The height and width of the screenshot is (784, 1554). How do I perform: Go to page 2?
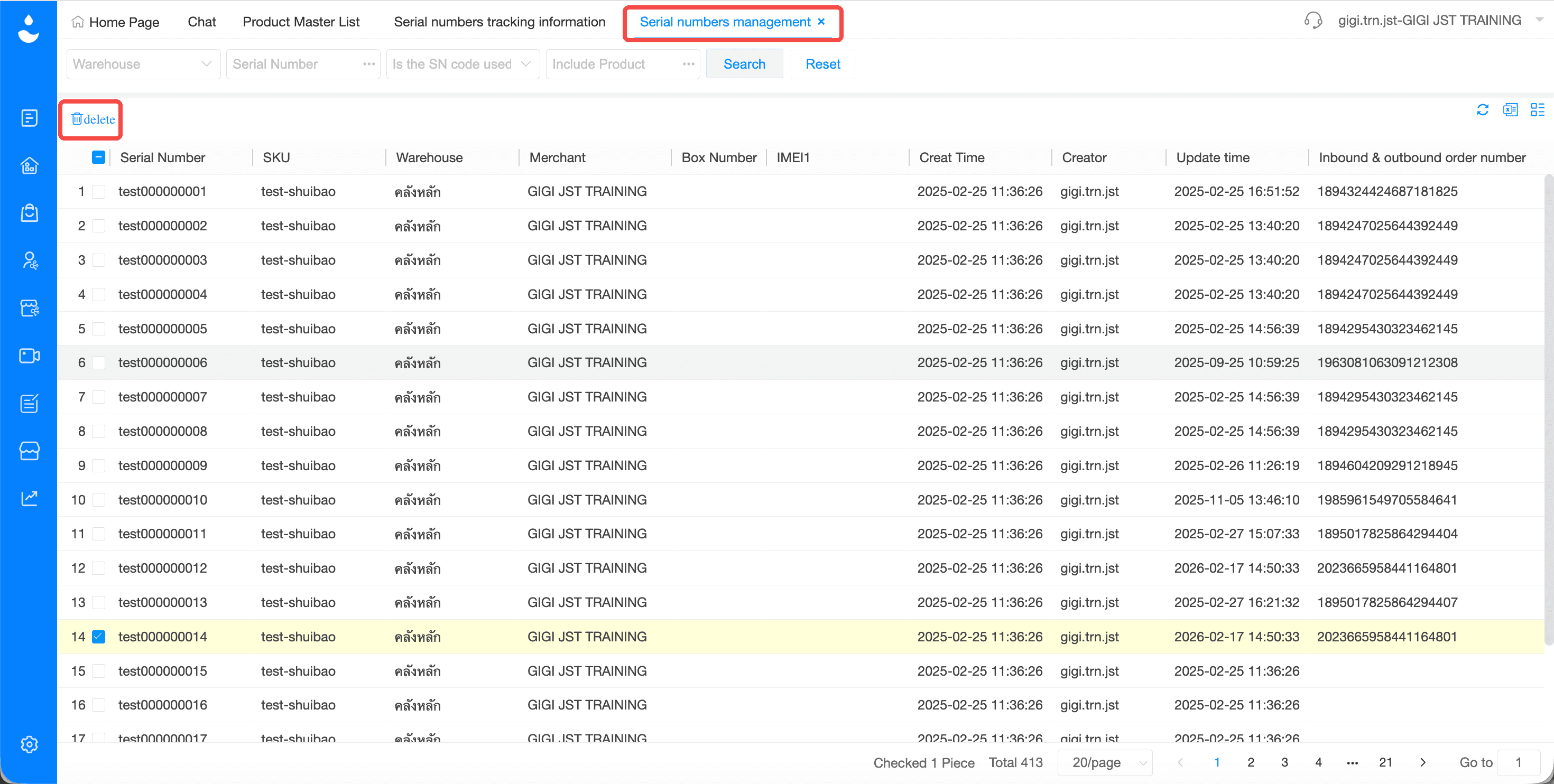point(1251,762)
